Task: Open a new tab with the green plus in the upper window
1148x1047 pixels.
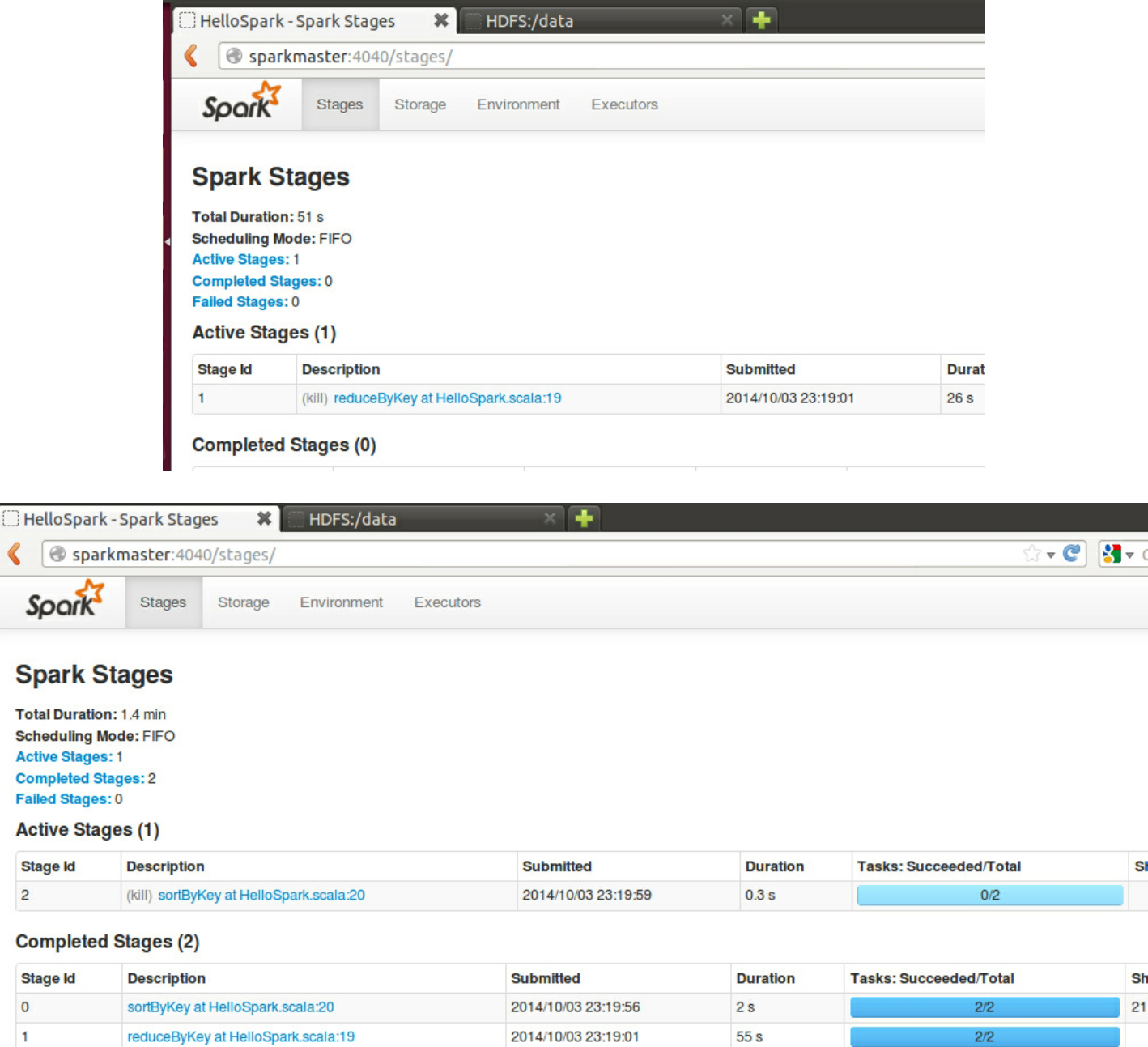Action: 761,20
